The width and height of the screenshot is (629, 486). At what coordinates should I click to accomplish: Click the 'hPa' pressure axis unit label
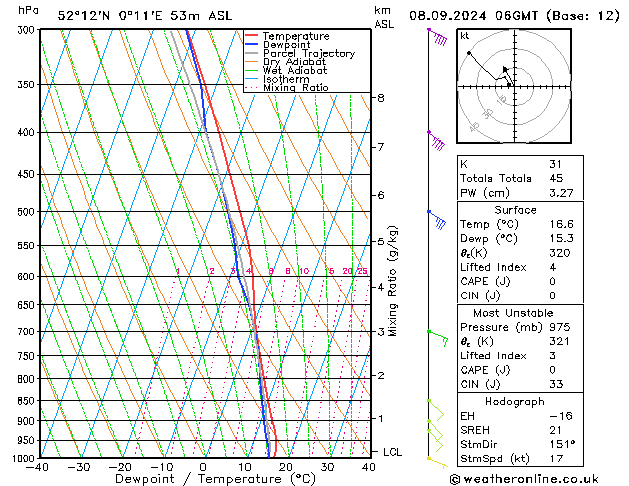click(x=28, y=10)
